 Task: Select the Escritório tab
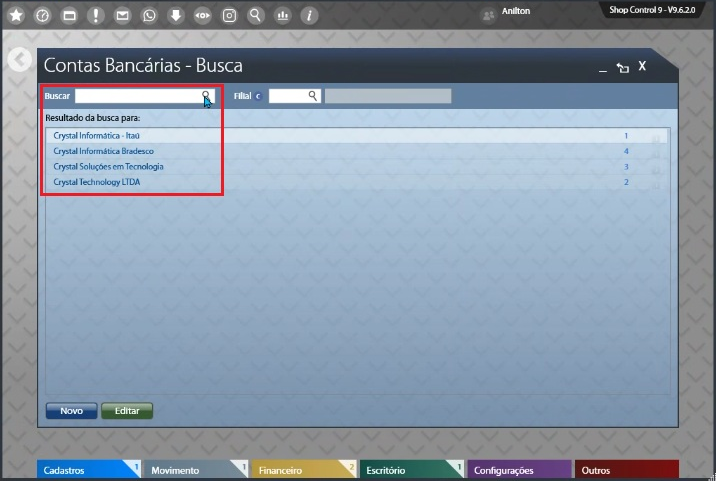click(x=409, y=470)
